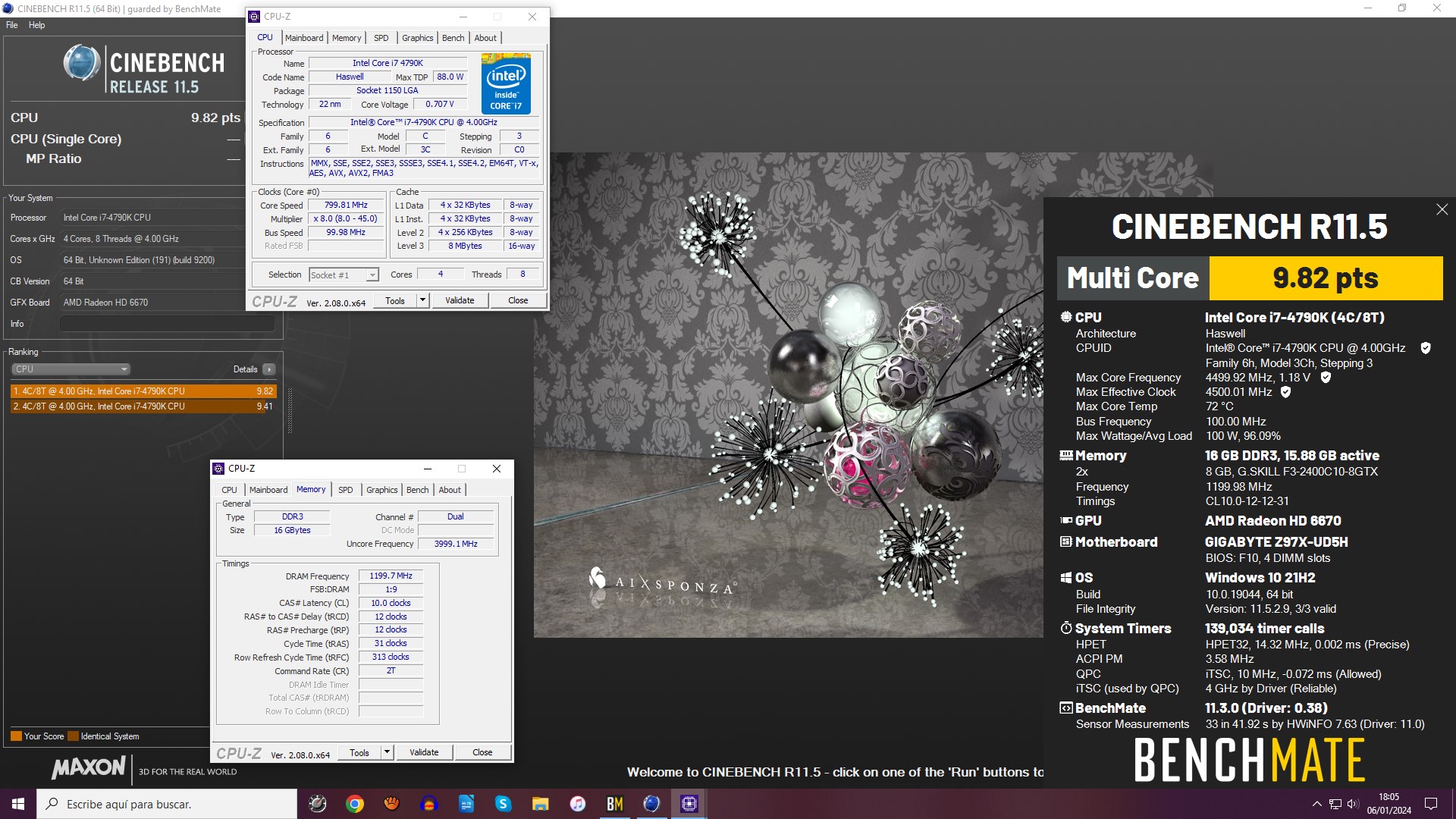Viewport: 1456px width, 819px height.
Task: Open the CPU ranking dropdown in Cinebench
Action: 71,369
